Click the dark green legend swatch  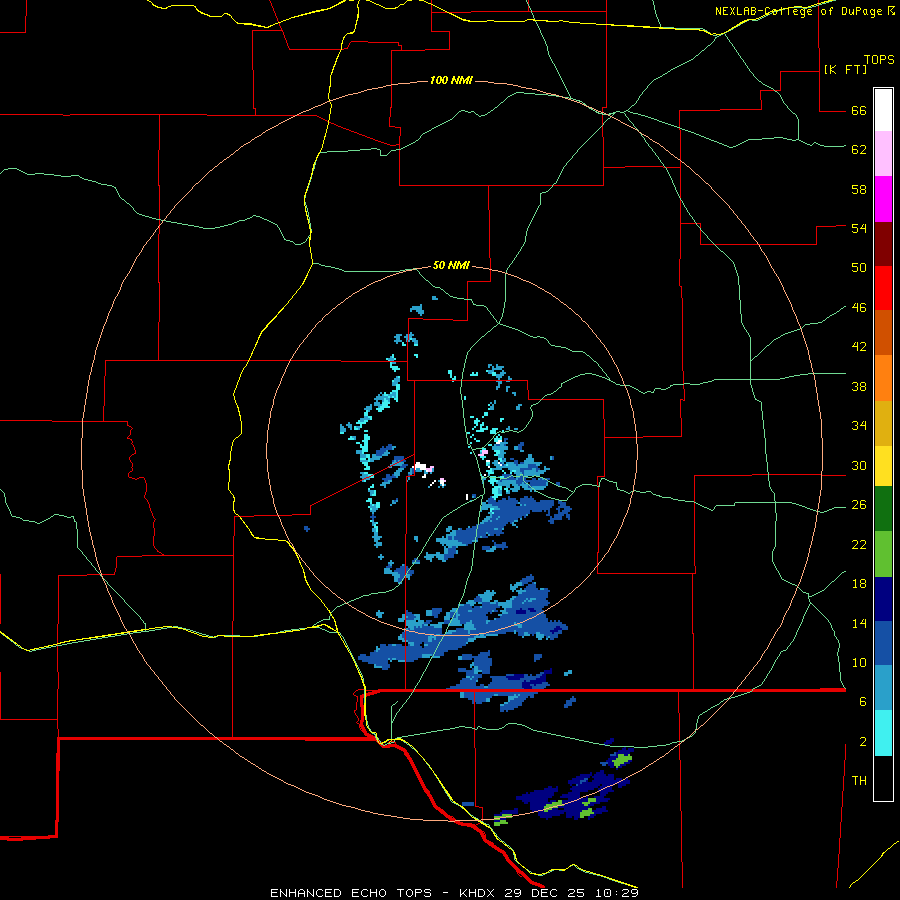[x=883, y=509]
